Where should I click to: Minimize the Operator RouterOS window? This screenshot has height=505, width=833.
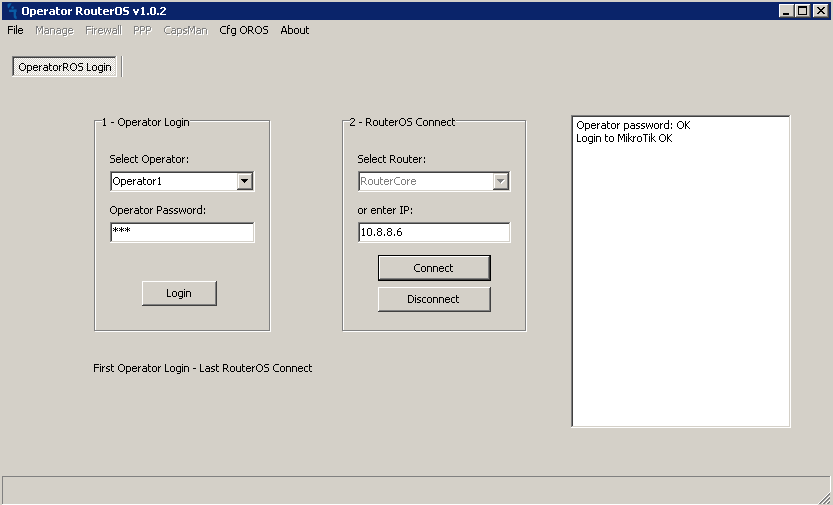pyautogui.click(x=786, y=11)
